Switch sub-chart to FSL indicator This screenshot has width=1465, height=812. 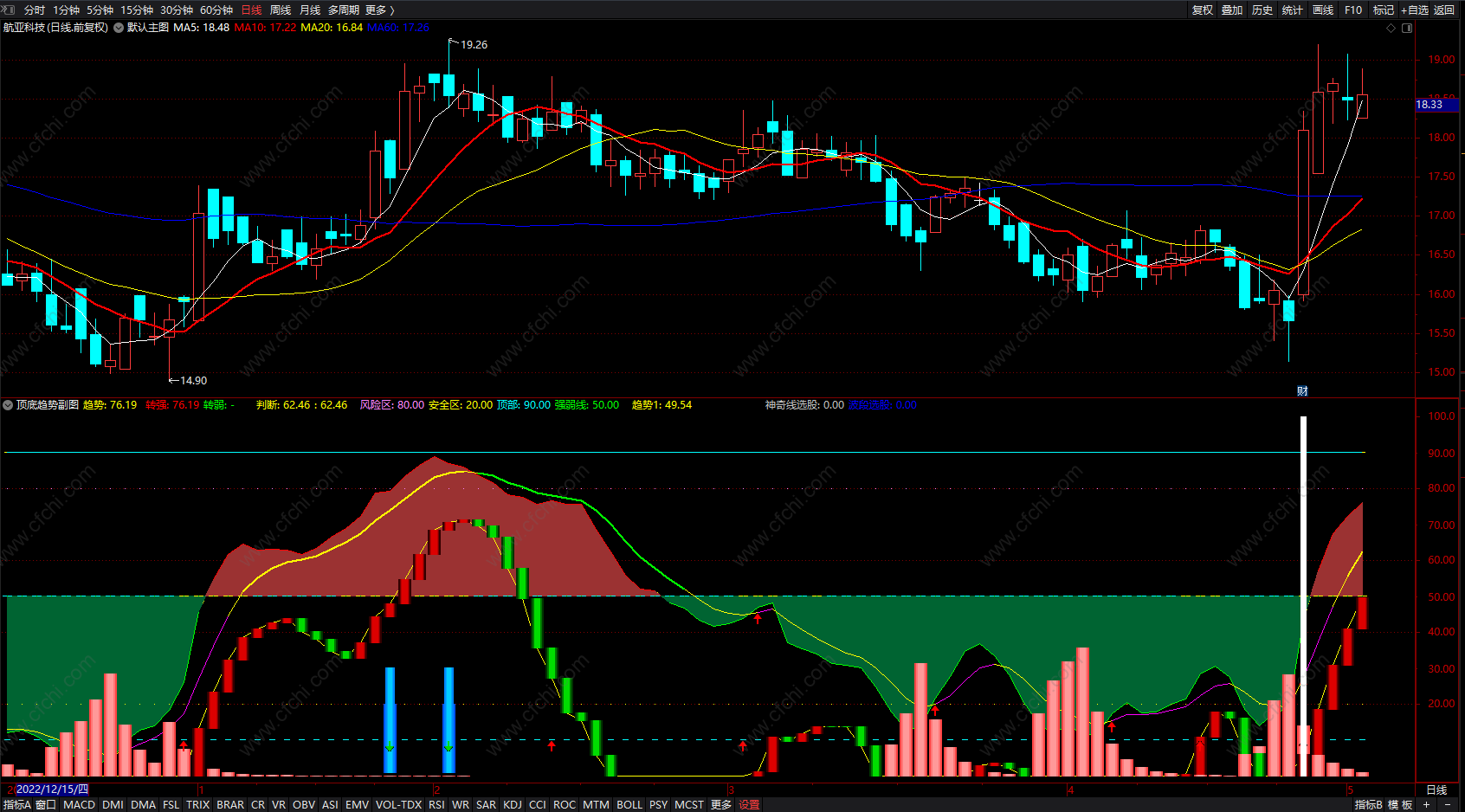pyautogui.click(x=171, y=805)
